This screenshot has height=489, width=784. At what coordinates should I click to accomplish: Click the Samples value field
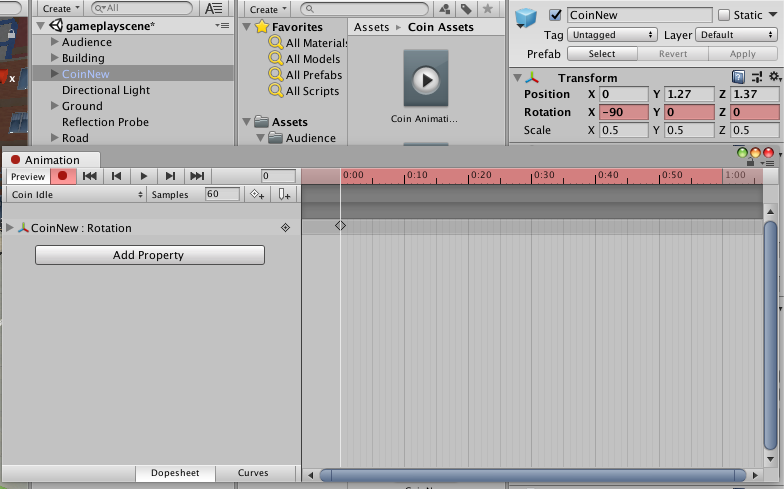coord(222,194)
